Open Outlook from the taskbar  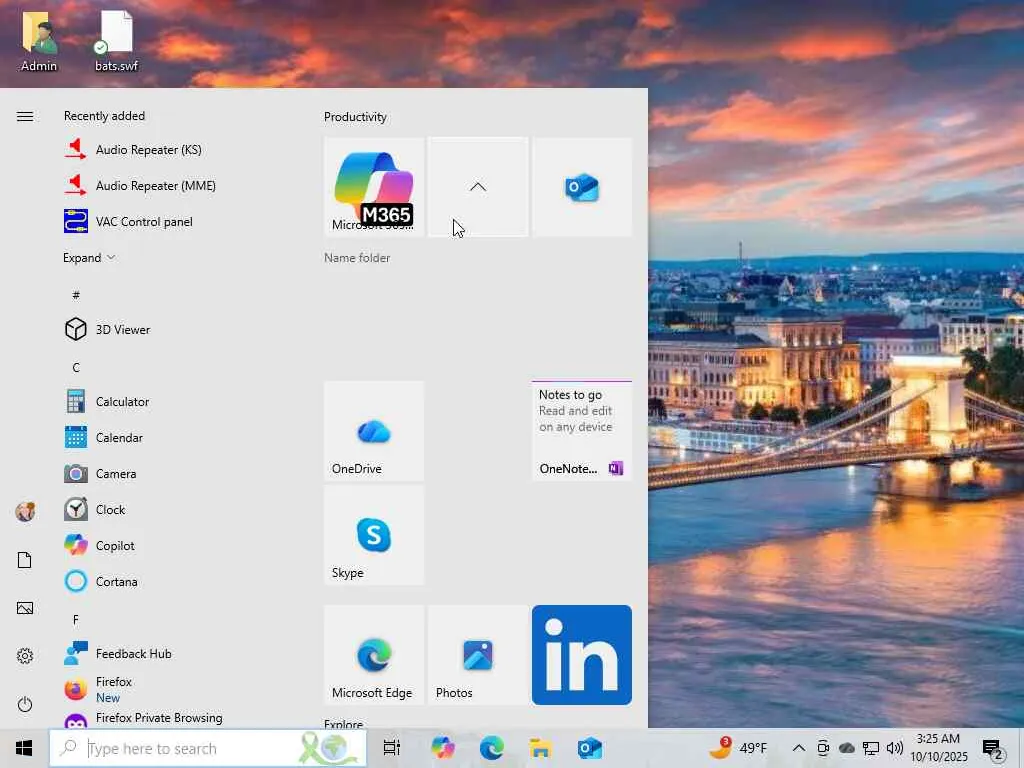(590, 748)
